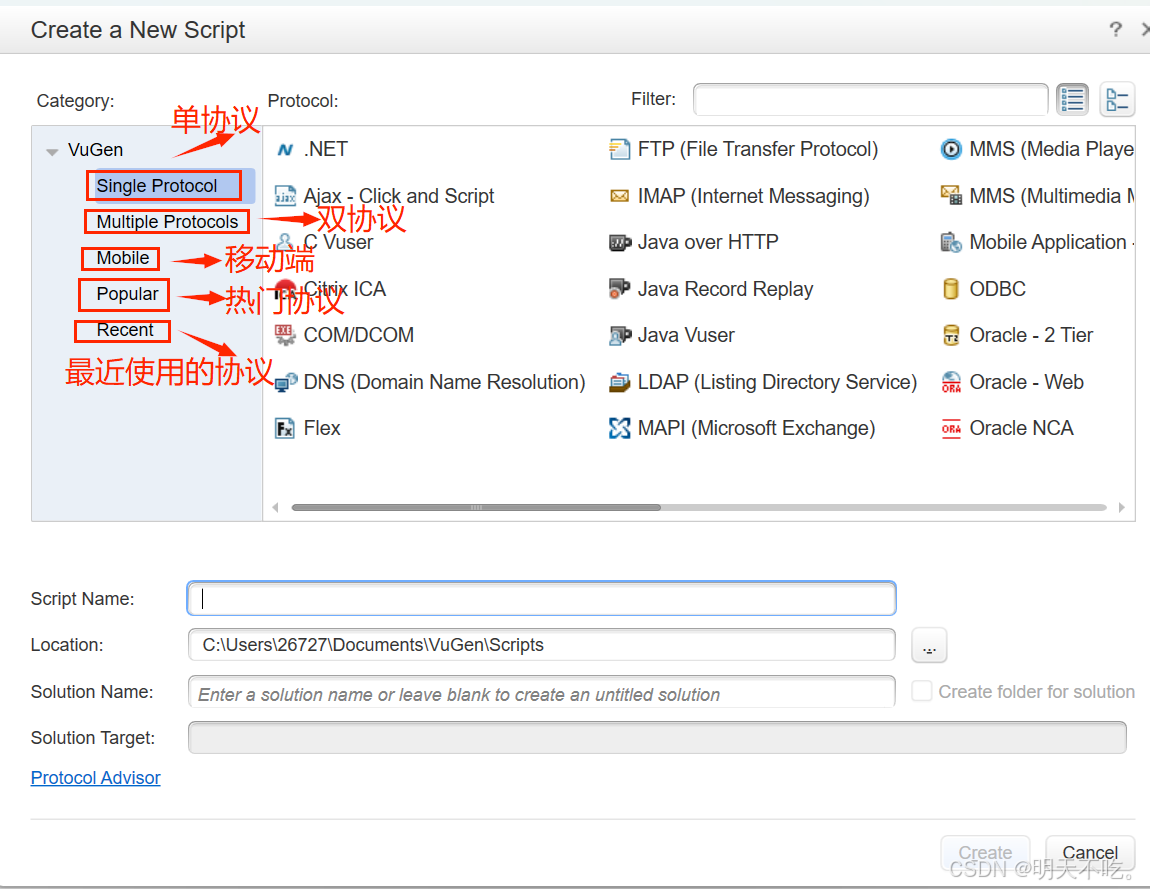Click the Java Vuser icon
This screenshot has height=889, width=1150.
click(620, 335)
